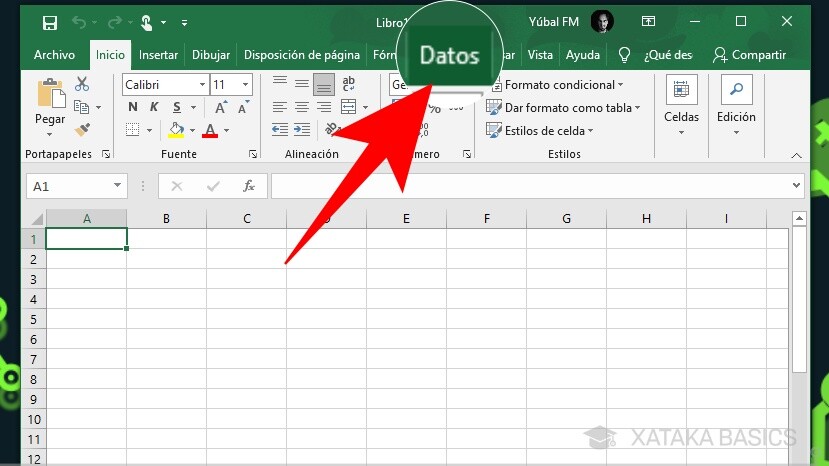Open underline style dropdown arrow

coord(194,107)
